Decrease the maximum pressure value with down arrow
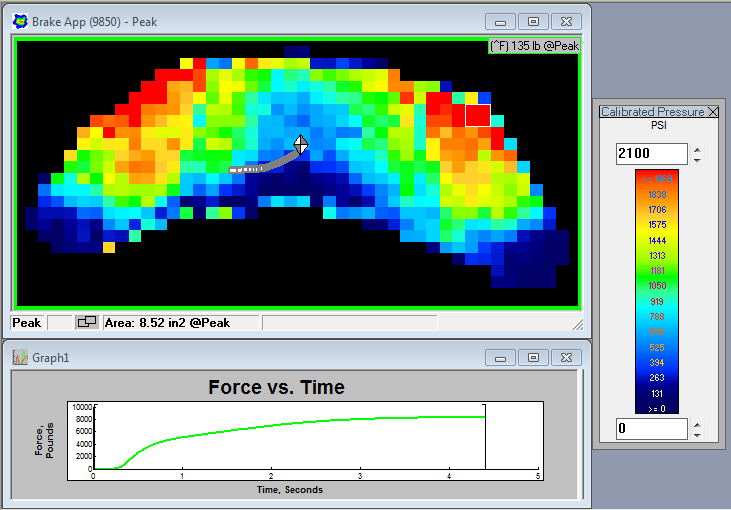The width and height of the screenshot is (731, 510). [x=697, y=159]
